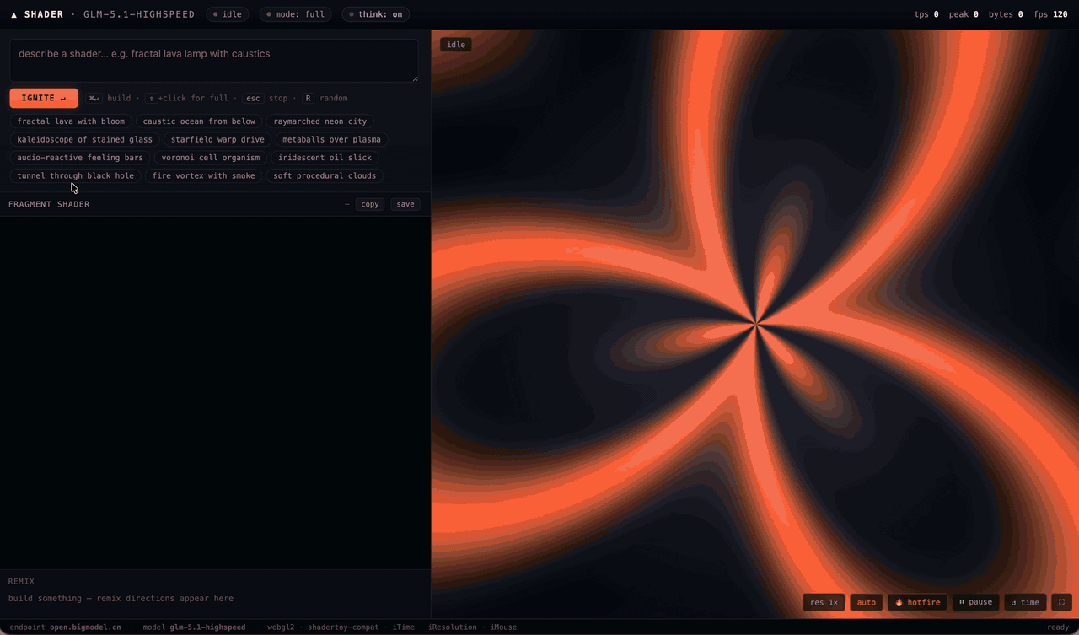Click the 'bytes 0' counter
1079x635 pixels.
click(x=1006, y=14)
